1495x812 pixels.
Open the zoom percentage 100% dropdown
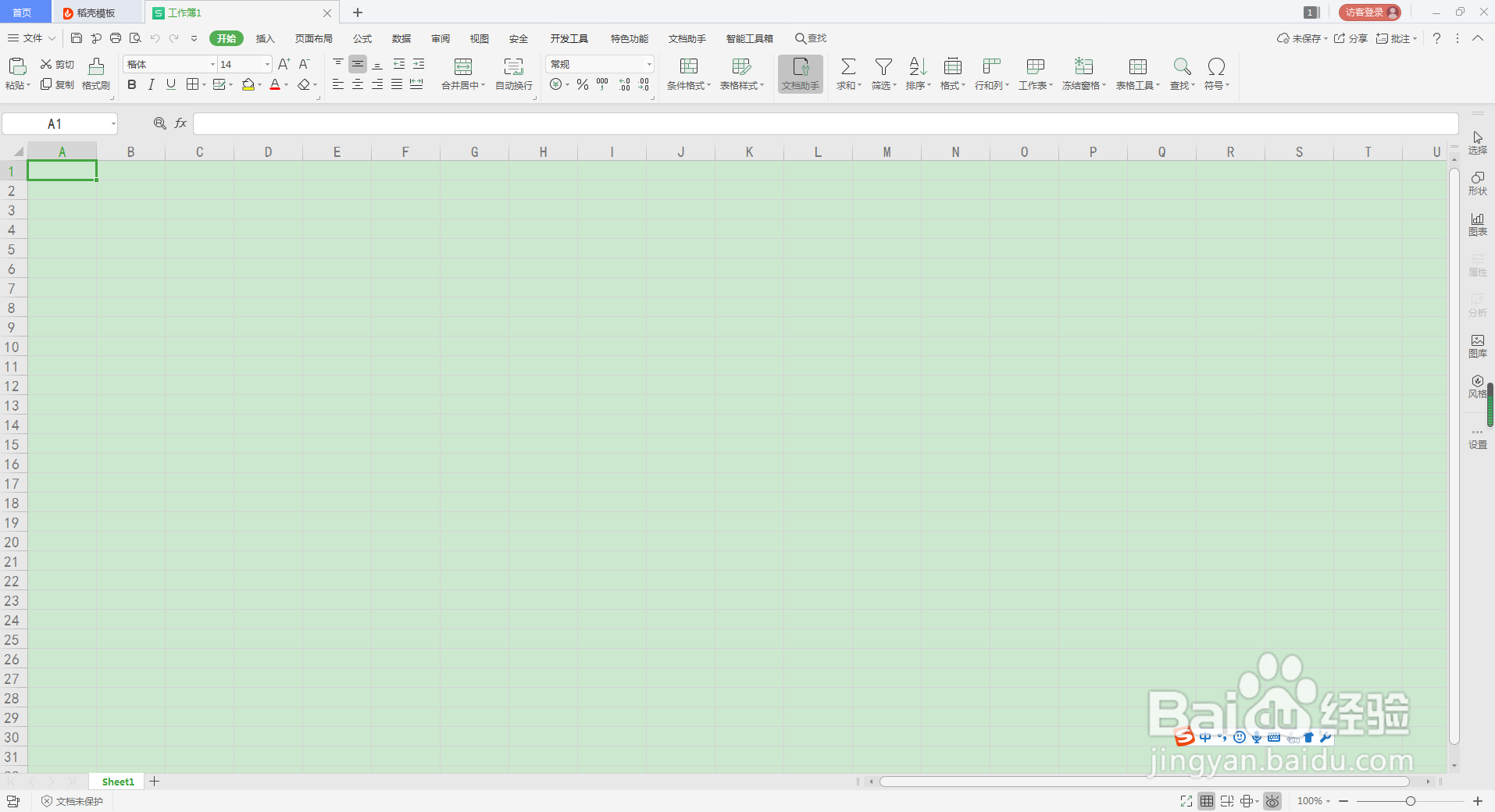point(1314,801)
